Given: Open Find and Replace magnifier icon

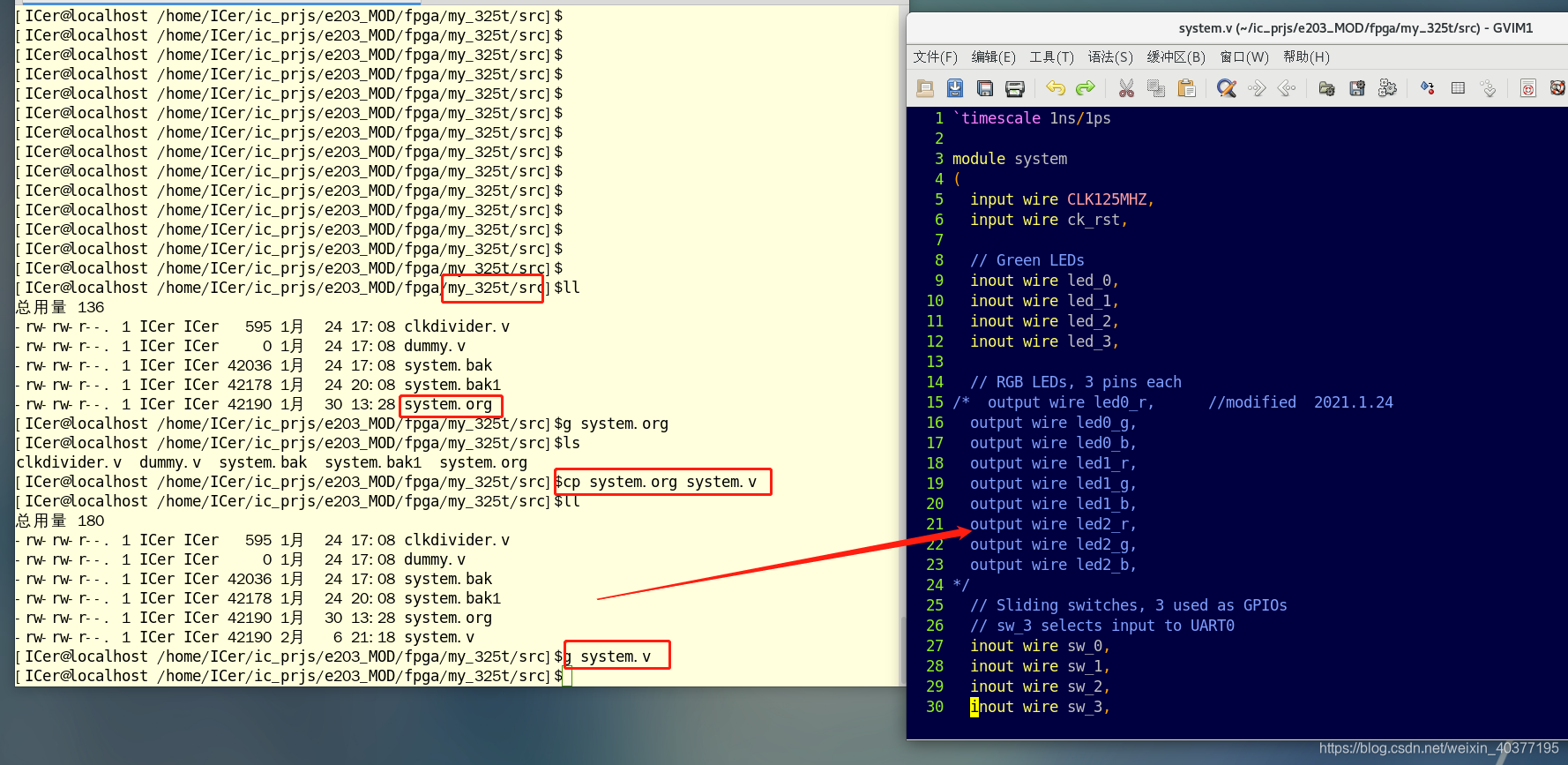Looking at the screenshot, I should coord(1227,88).
